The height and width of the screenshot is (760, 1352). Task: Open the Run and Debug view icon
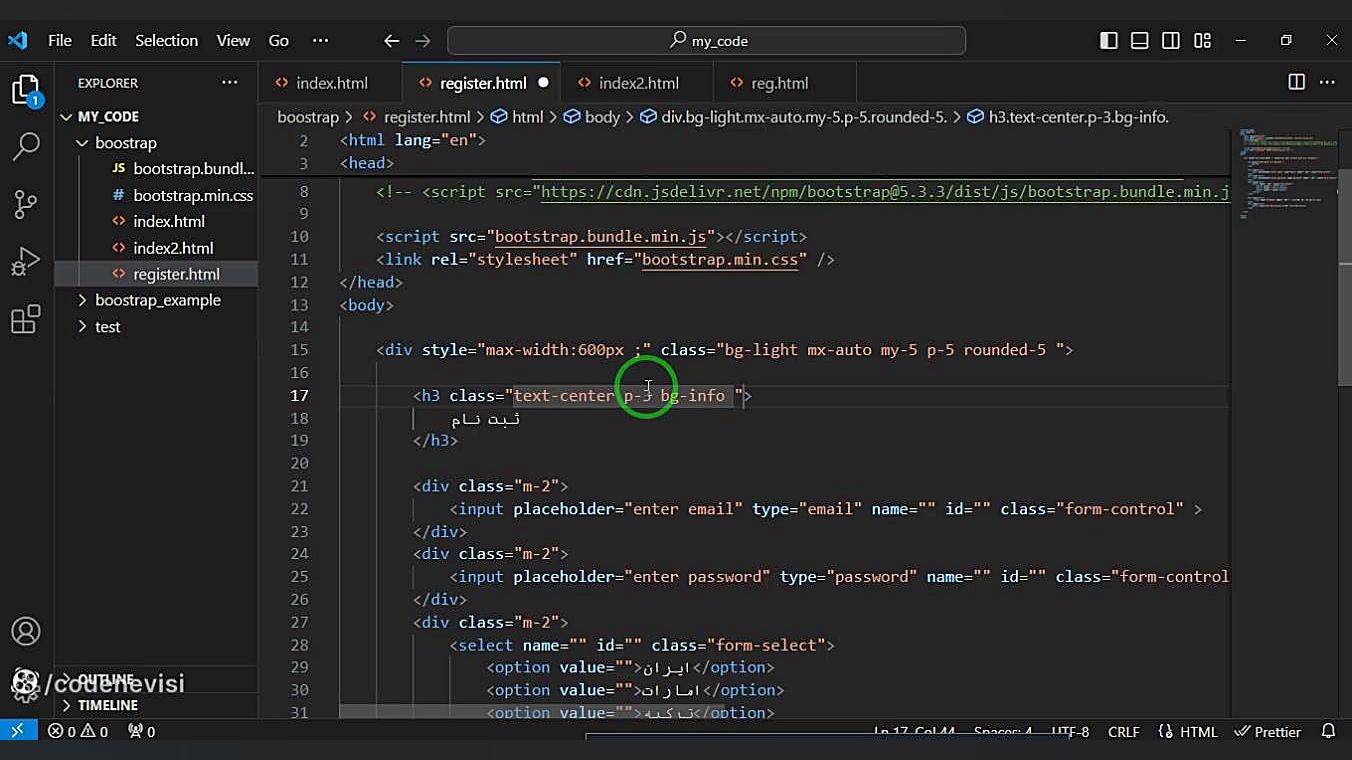coord(26,262)
